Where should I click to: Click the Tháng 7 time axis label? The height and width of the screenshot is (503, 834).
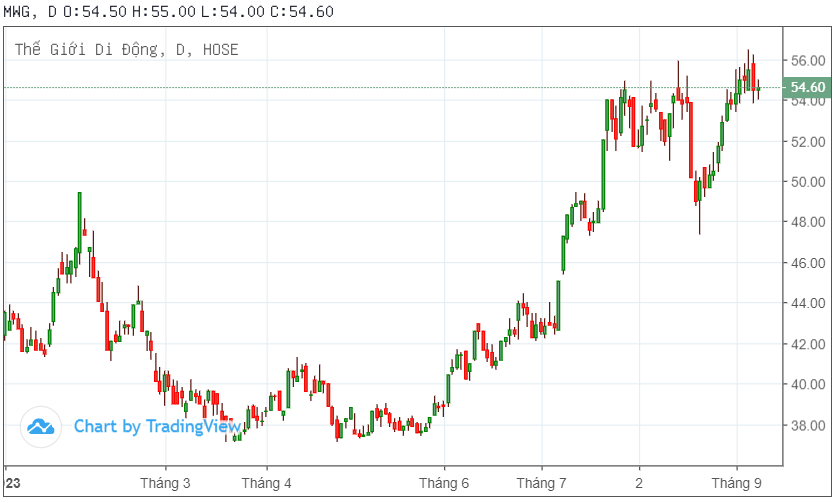pos(541,483)
